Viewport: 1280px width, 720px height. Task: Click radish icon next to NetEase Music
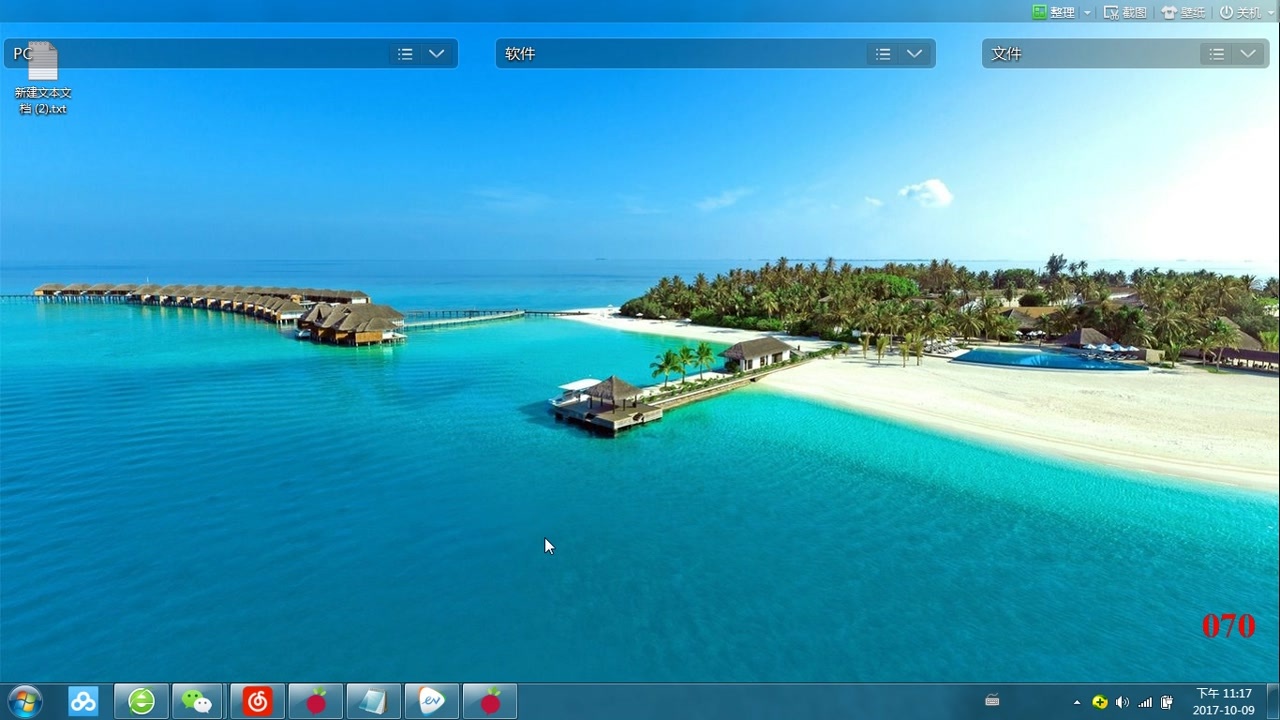316,701
